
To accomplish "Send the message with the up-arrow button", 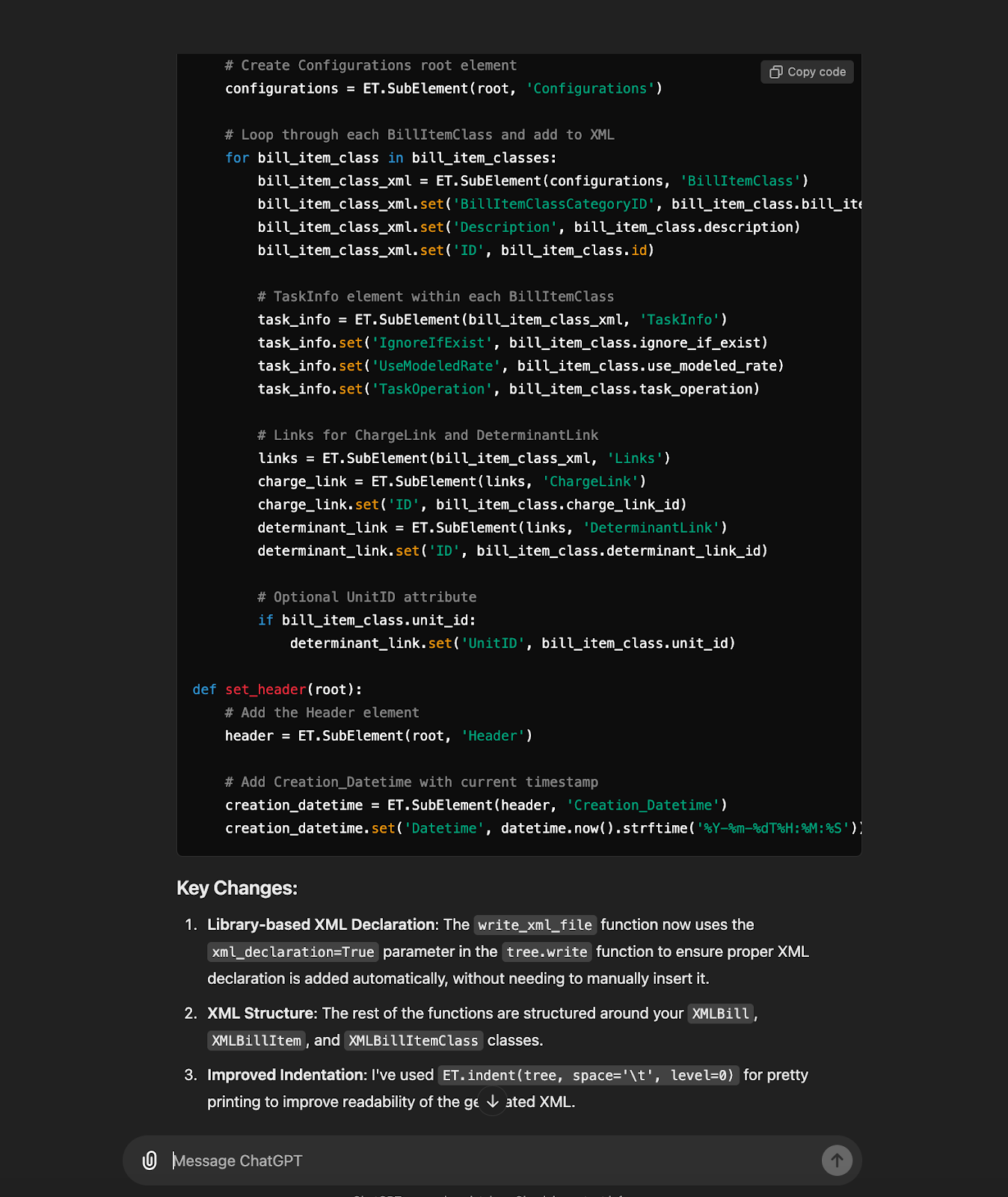I will pos(837,1160).
